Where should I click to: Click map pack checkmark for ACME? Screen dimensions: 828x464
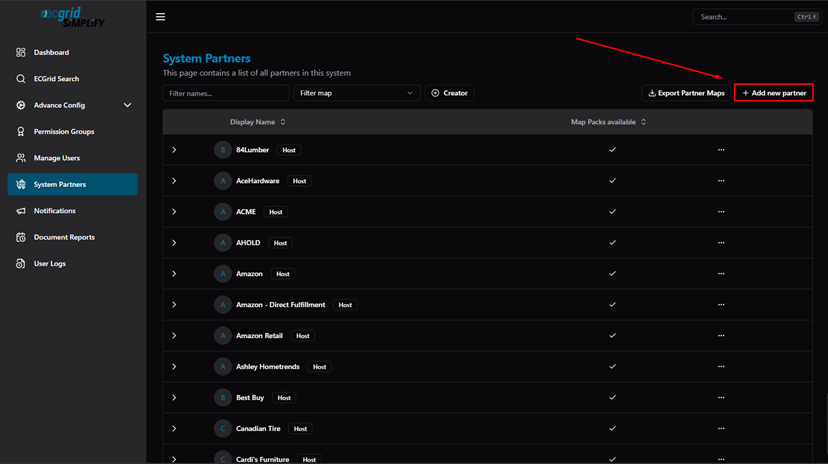coord(613,212)
